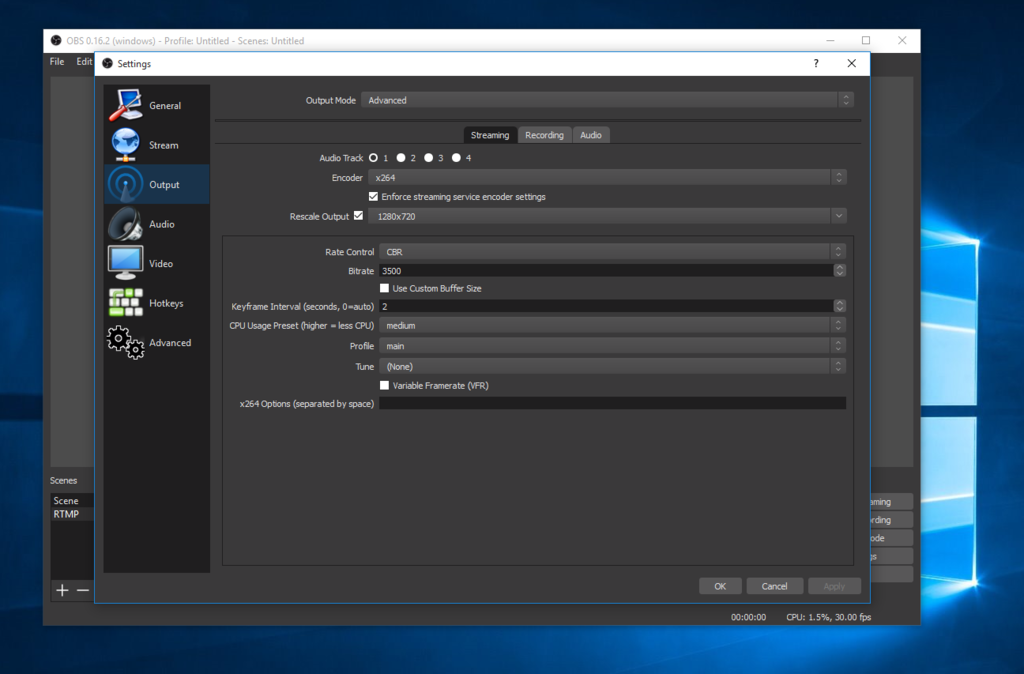Toggle Enforce streaming service encoder settings
Screen dimensions: 1024x674
(374, 197)
